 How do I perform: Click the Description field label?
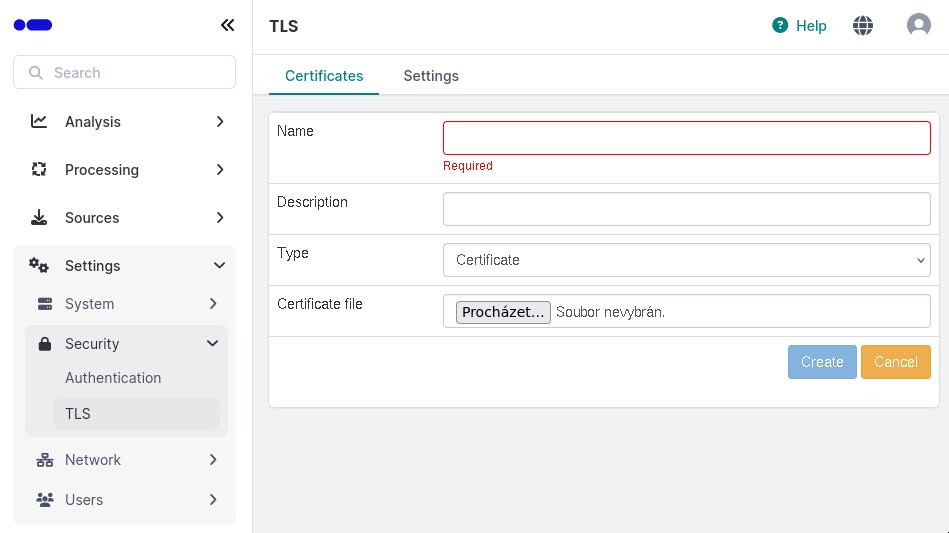[x=312, y=202]
